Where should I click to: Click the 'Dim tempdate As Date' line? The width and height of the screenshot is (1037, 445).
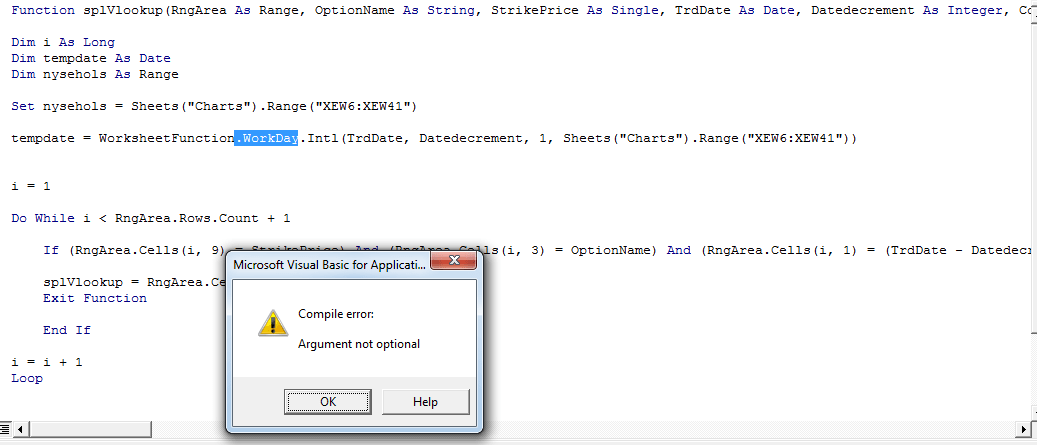tap(91, 58)
